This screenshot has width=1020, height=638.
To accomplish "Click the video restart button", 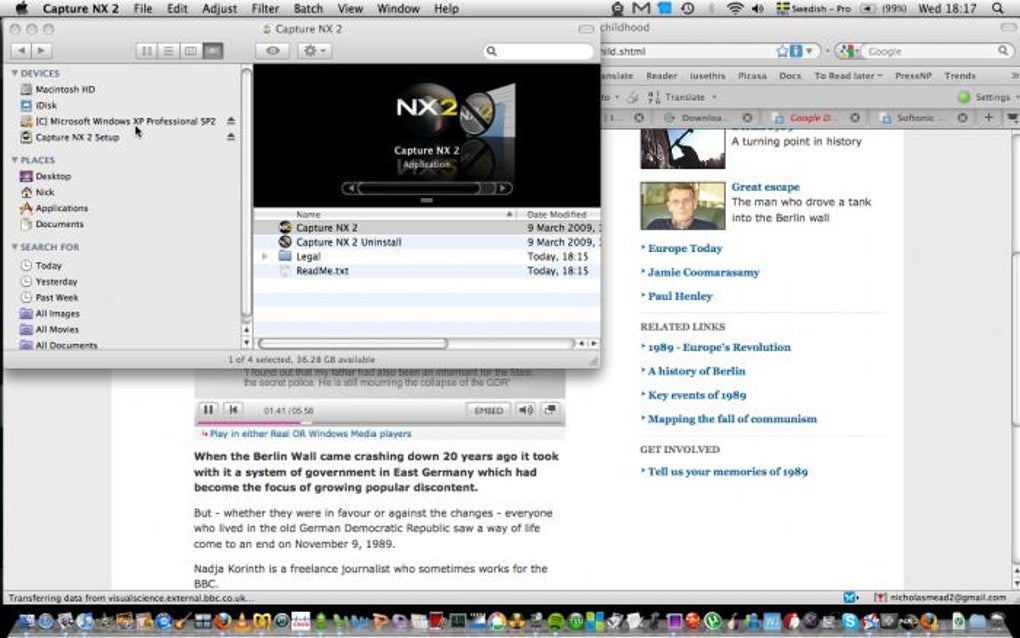I will coord(233,409).
